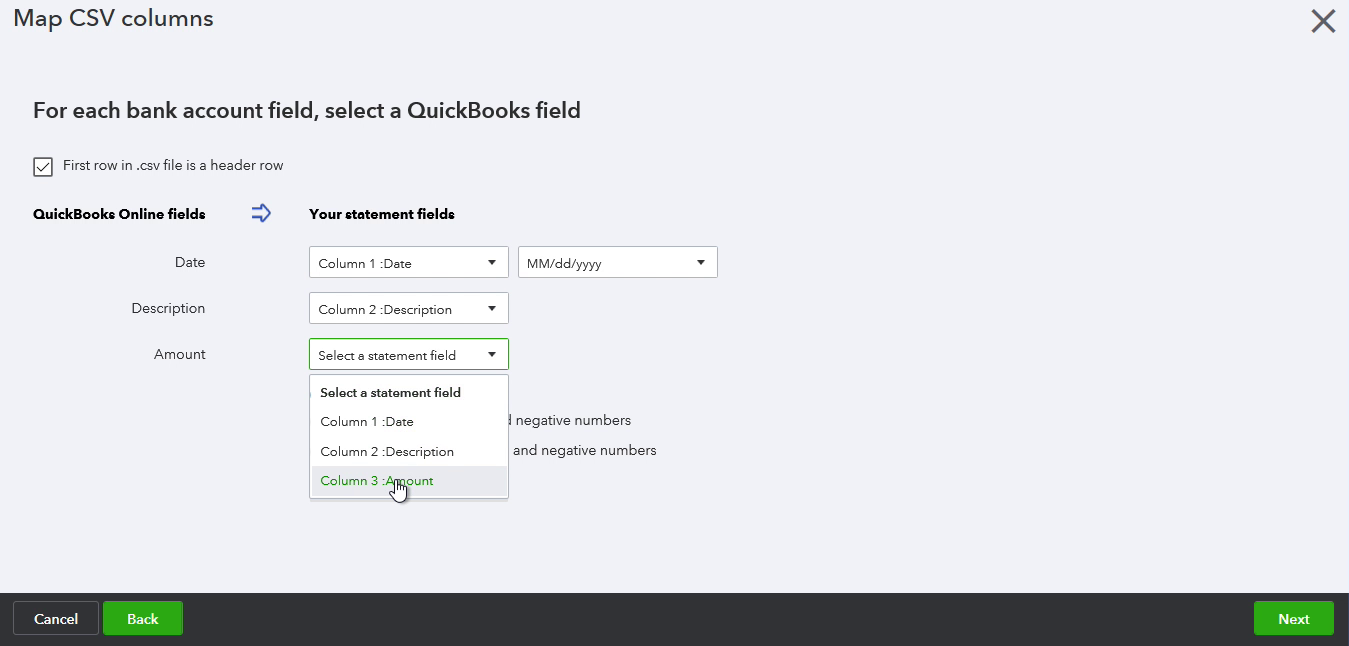Viewport: 1349px width, 646px height.
Task: Close the Map CSV columns dialog
Action: 1323,21
